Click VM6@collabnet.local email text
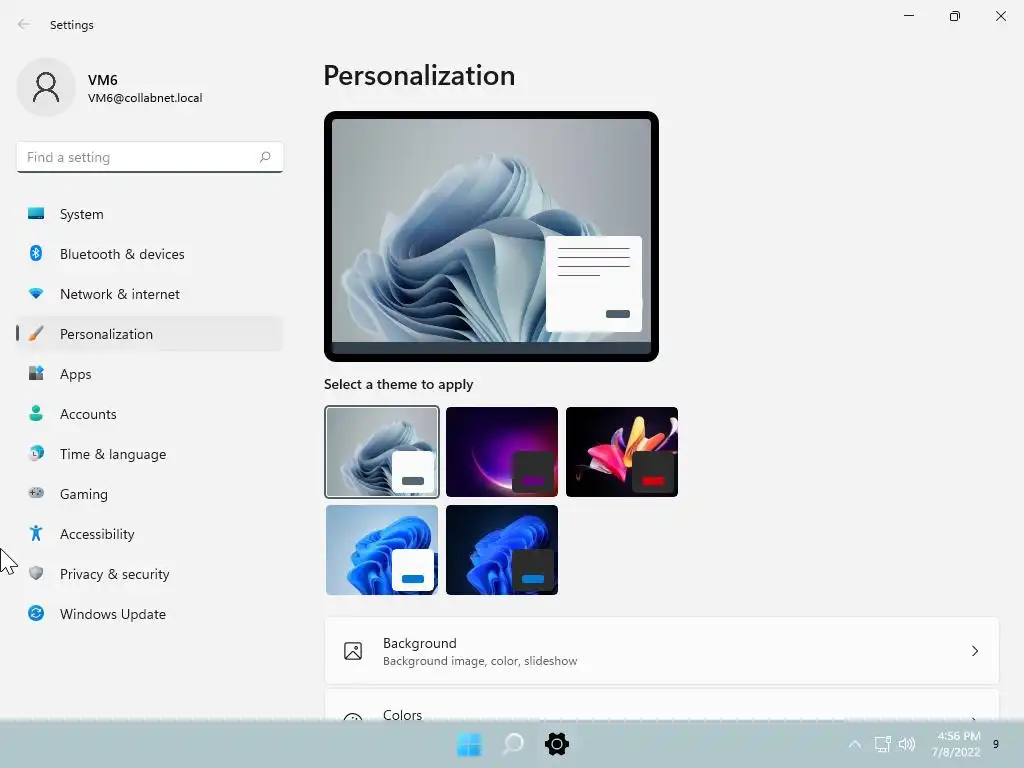The width and height of the screenshot is (1024, 768). pyautogui.click(x=145, y=98)
